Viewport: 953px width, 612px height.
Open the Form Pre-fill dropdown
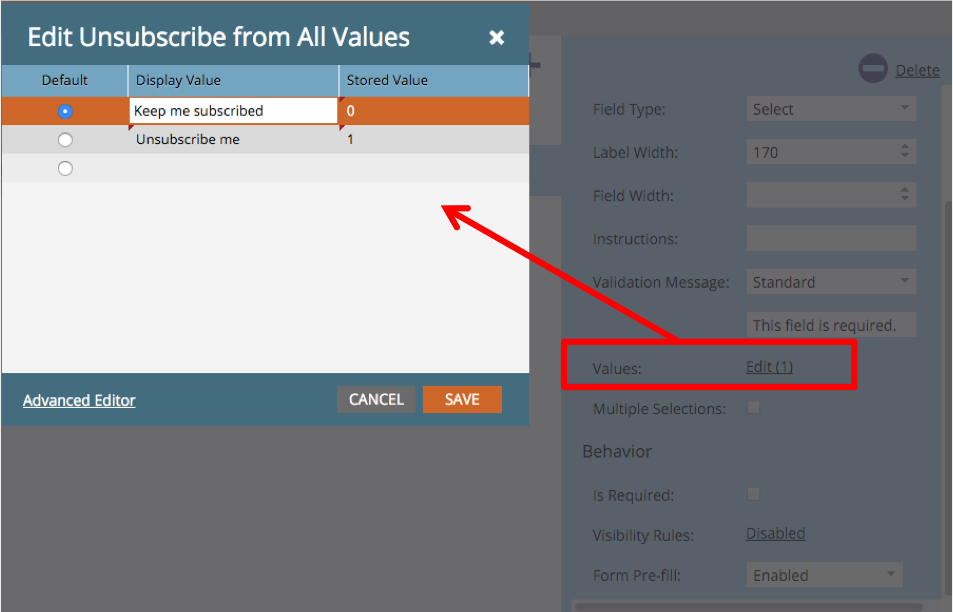click(x=823, y=575)
